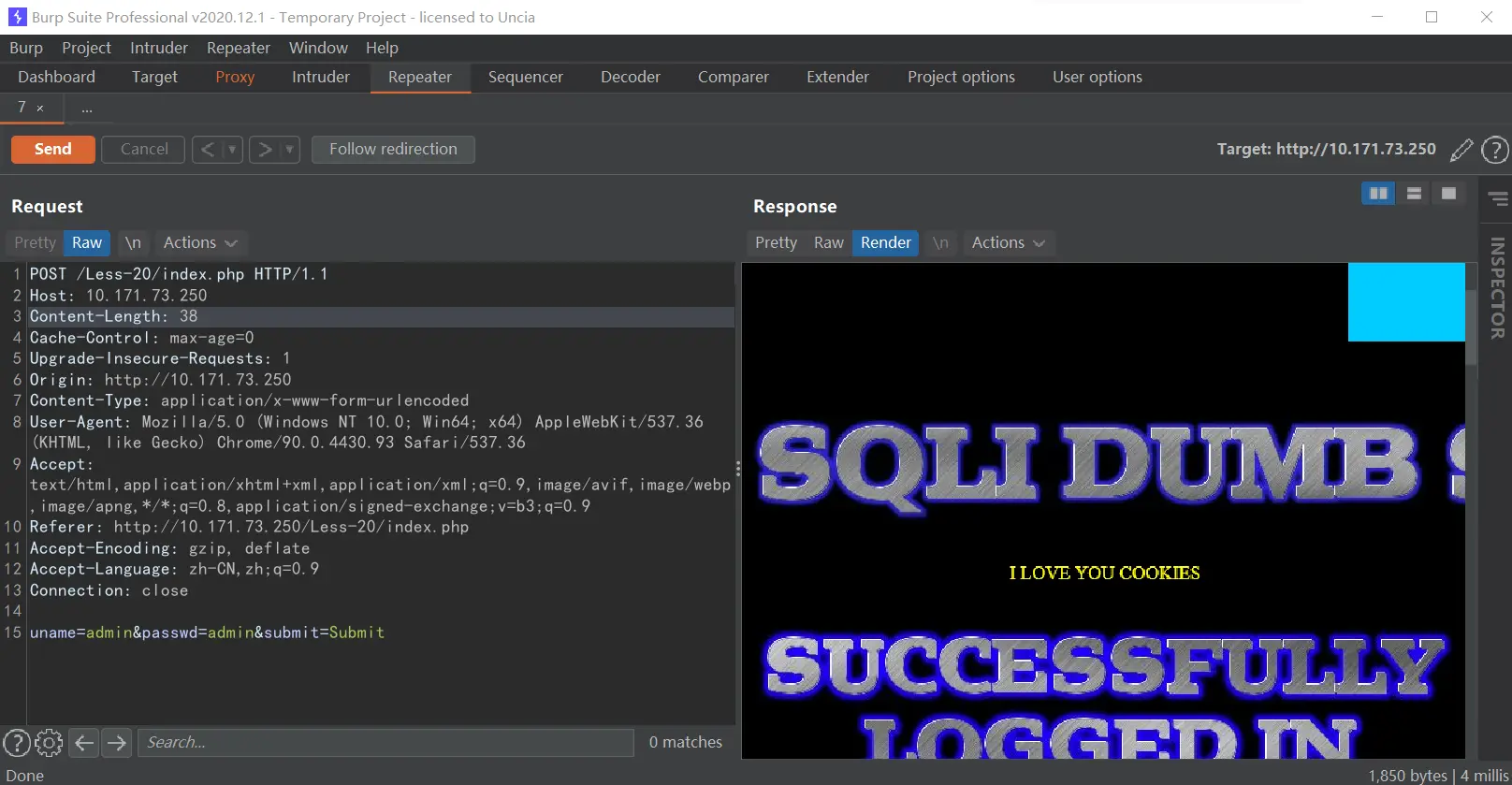Expand the response Actions dropdown

point(1008,242)
